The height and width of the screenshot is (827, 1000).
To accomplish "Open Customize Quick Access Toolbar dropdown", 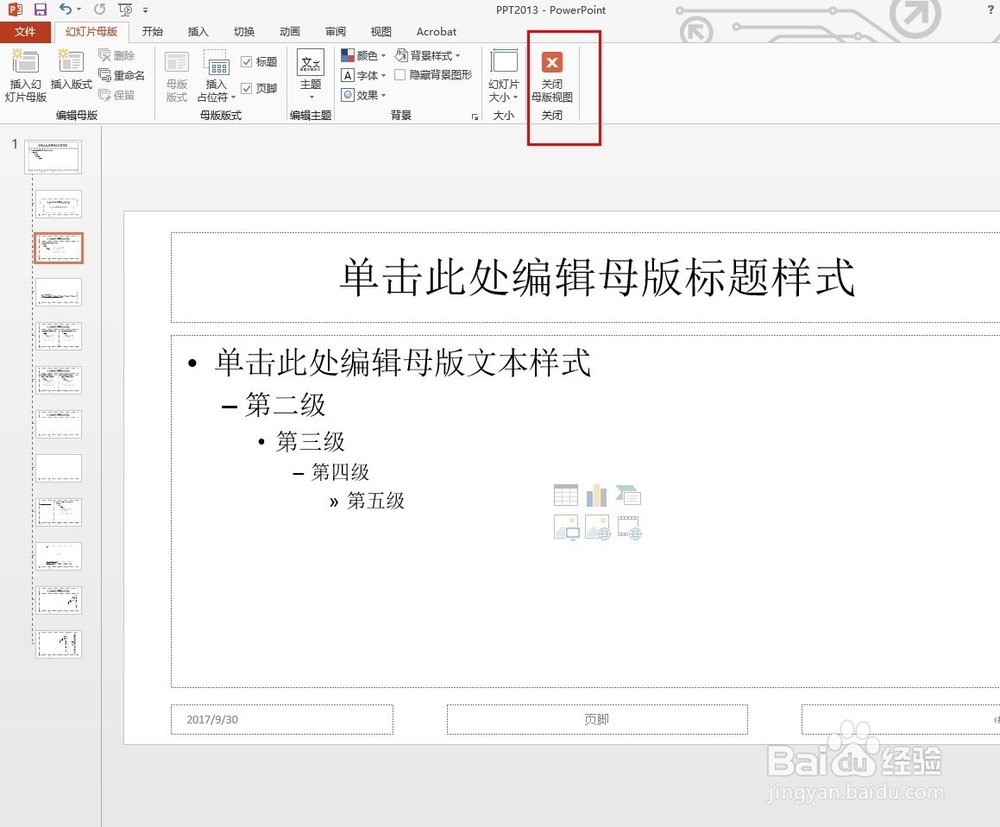I will coord(145,10).
